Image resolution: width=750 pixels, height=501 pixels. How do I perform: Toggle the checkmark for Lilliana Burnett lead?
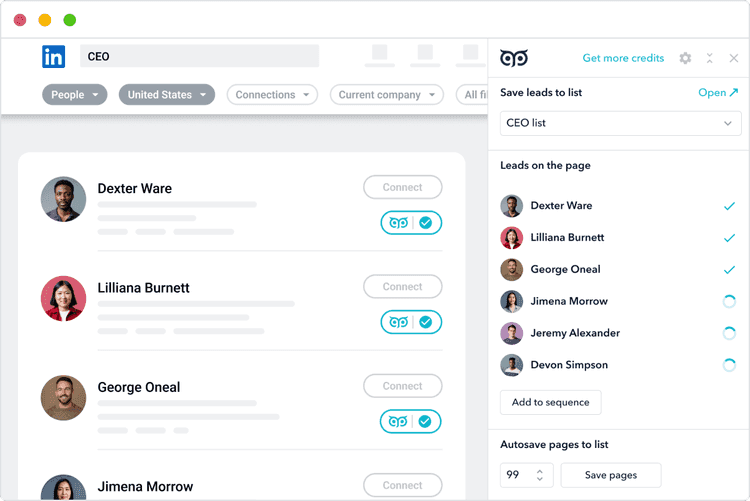click(x=729, y=238)
